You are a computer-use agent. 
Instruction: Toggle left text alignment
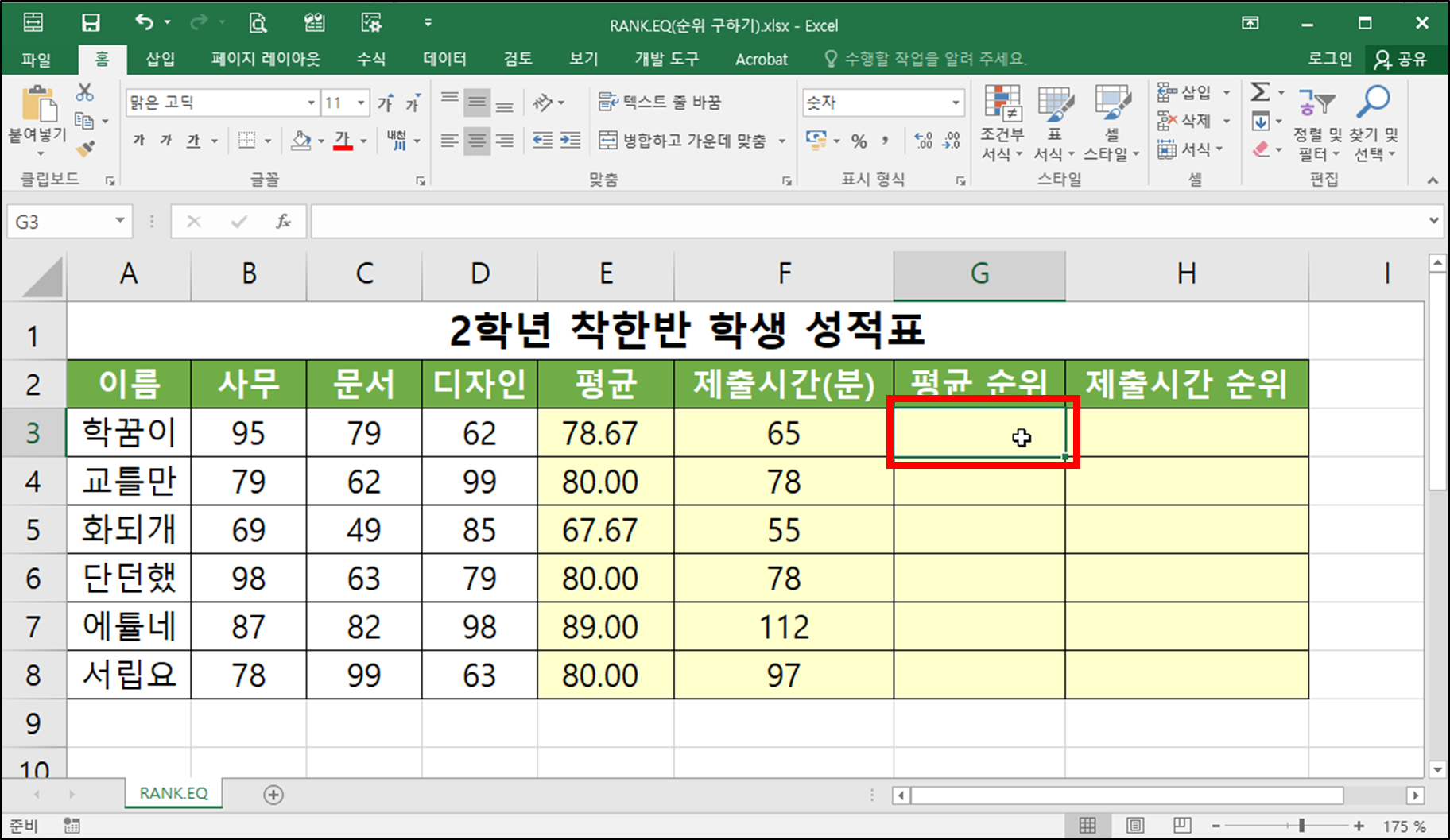(x=449, y=141)
